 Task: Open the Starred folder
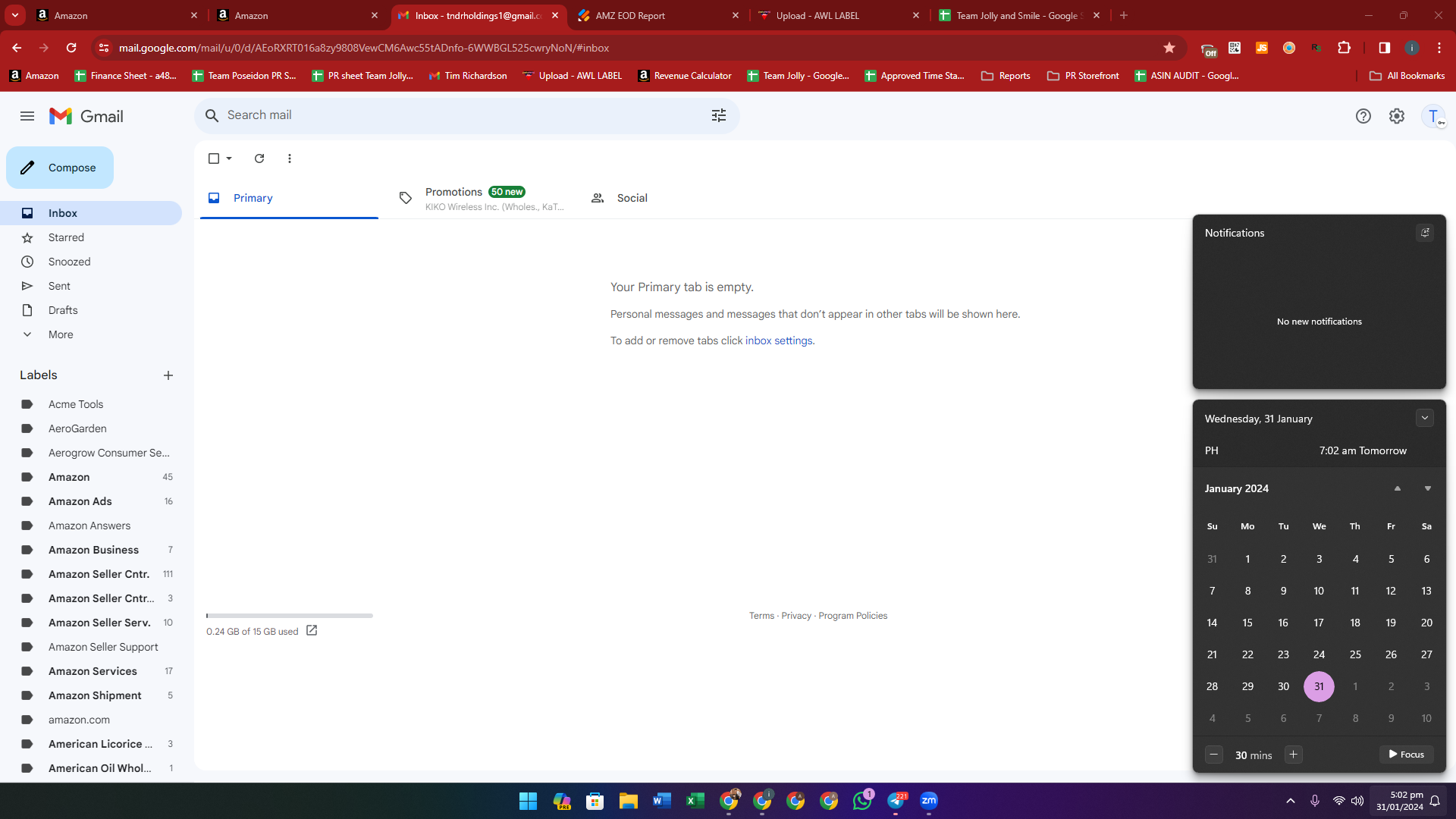point(91,237)
